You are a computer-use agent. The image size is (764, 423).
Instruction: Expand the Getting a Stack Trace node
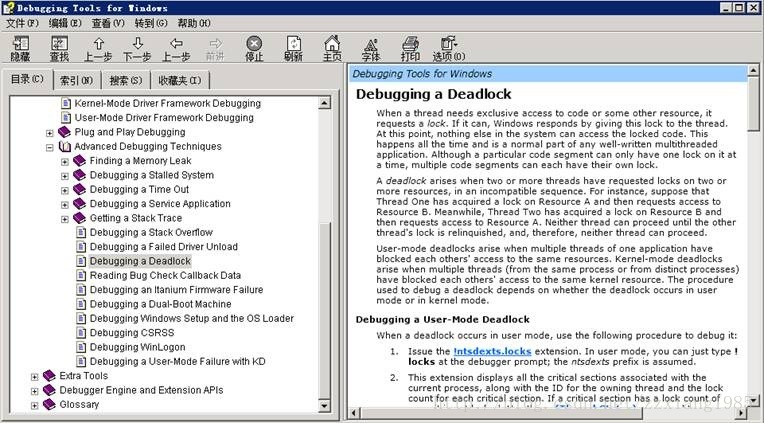[x=65, y=219]
